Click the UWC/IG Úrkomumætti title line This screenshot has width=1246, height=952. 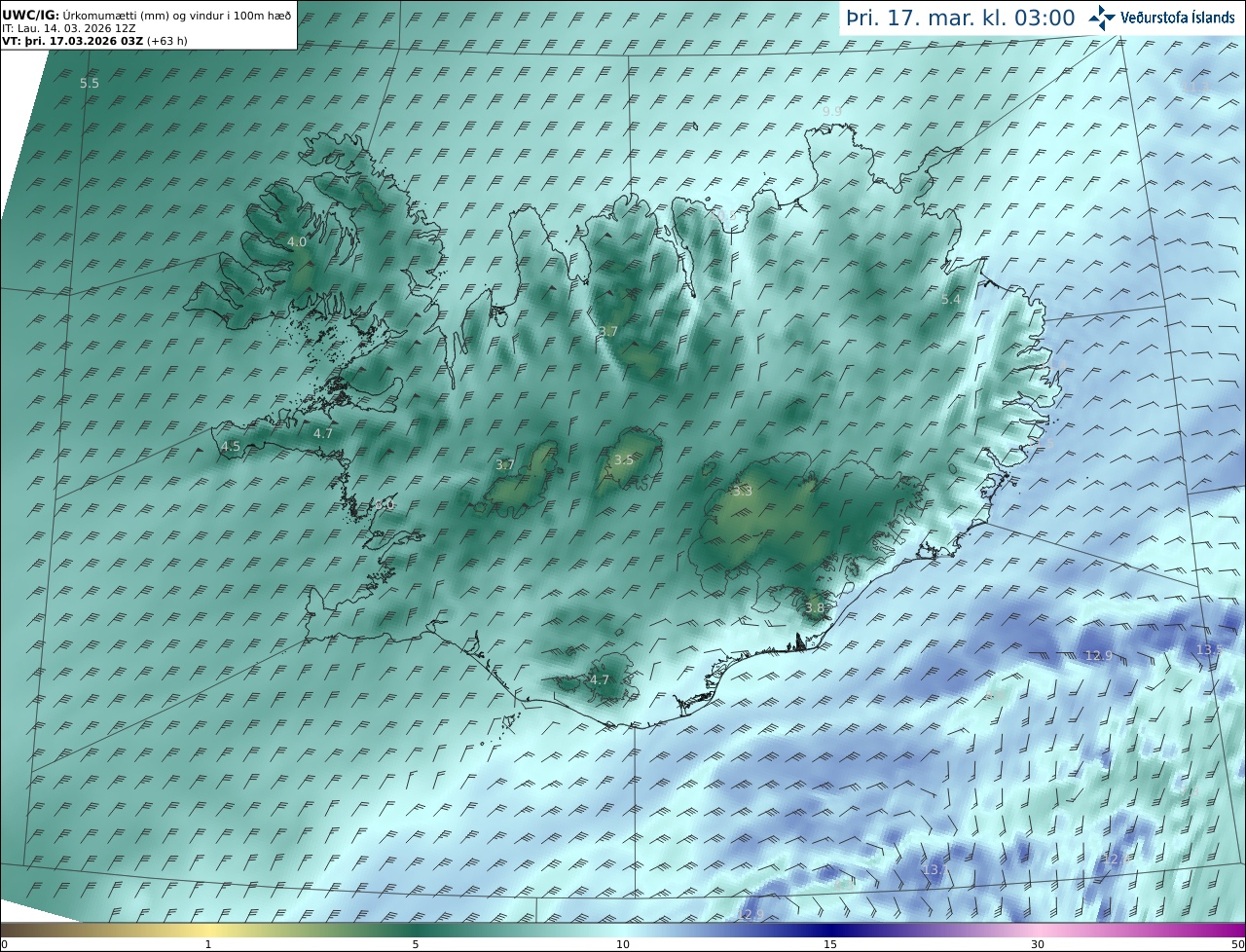pos(147,16)
